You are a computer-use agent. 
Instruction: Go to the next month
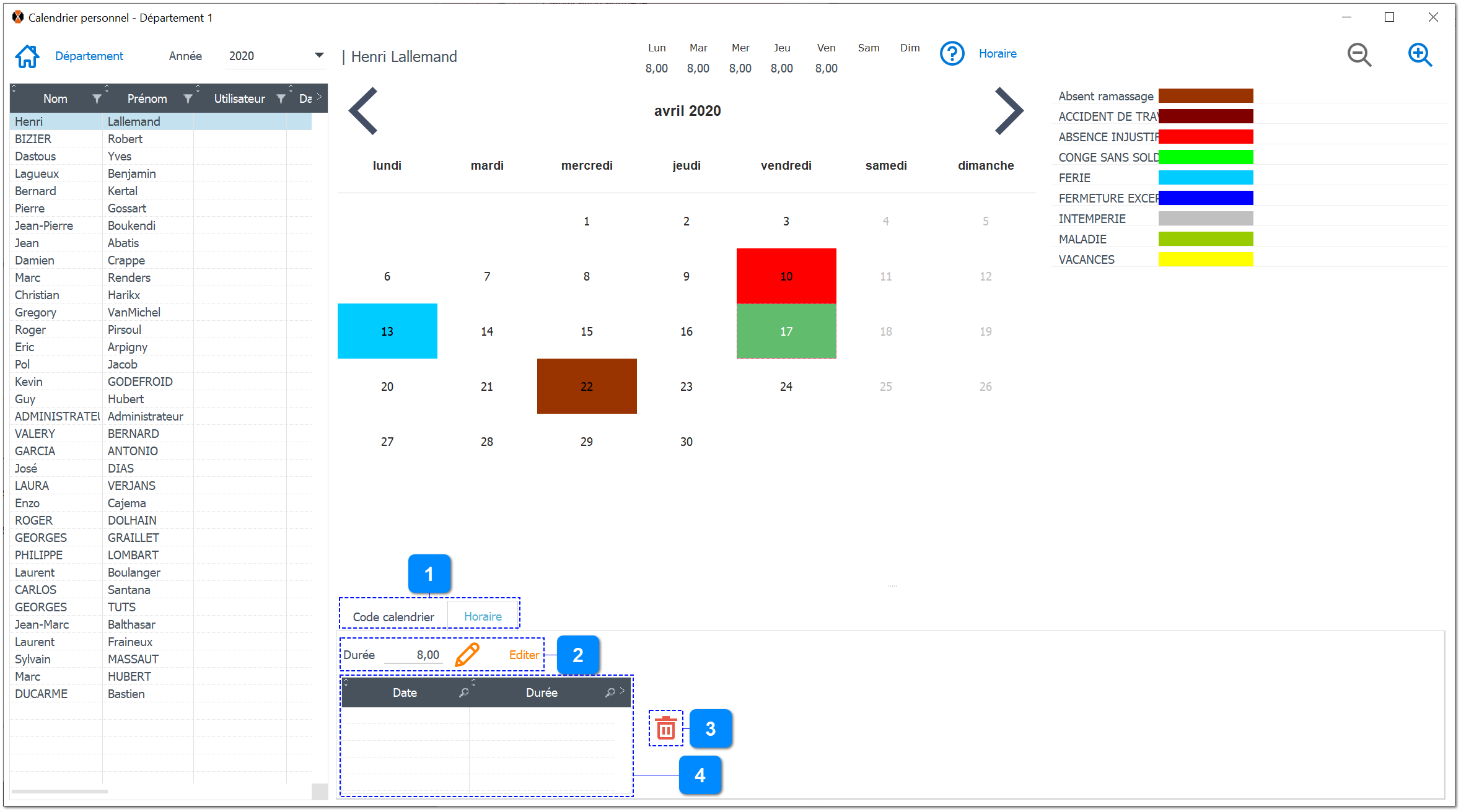point(1007,111)
